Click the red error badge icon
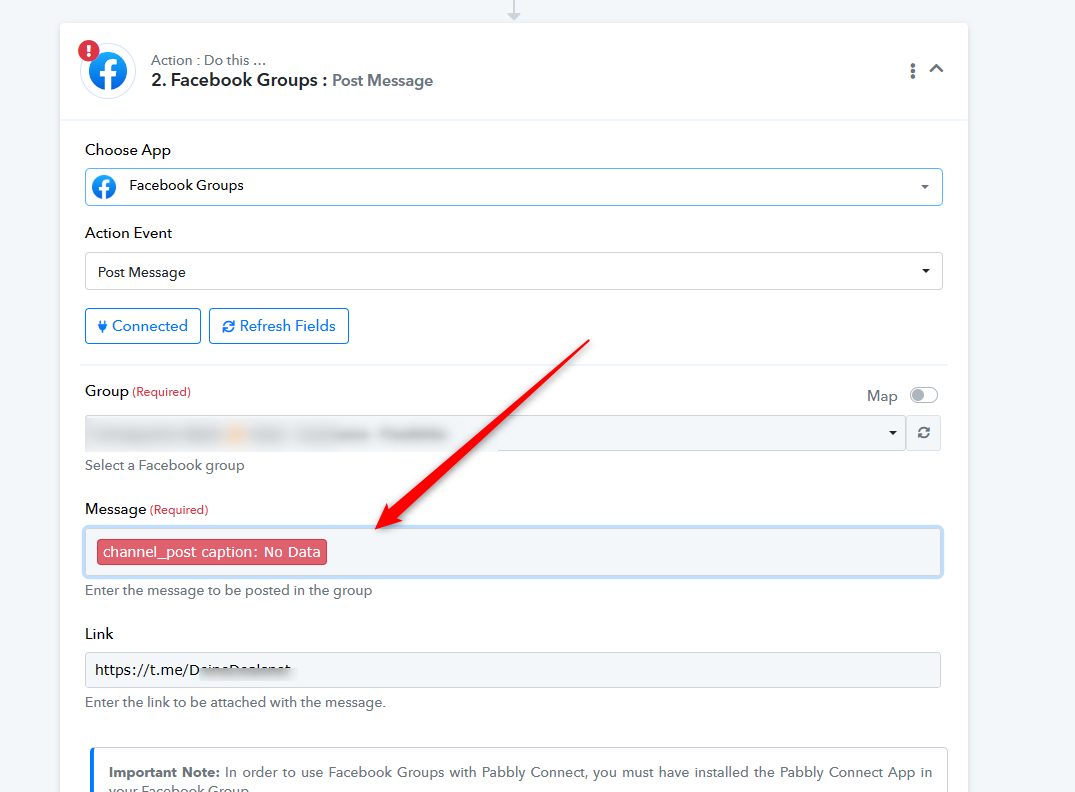Image resolution: width=1075 pixels, height=792 pixels. [x=88, y=50]
